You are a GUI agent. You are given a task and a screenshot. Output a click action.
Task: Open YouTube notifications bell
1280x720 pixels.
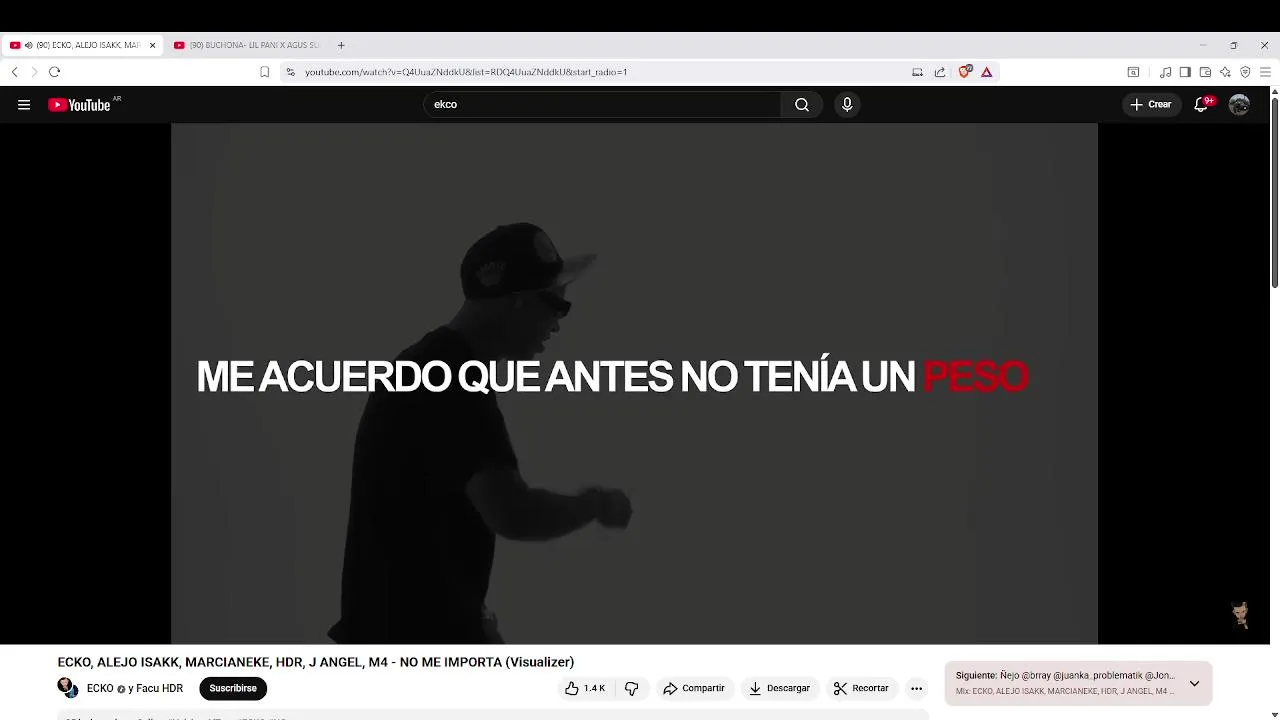coord(1202,104)
